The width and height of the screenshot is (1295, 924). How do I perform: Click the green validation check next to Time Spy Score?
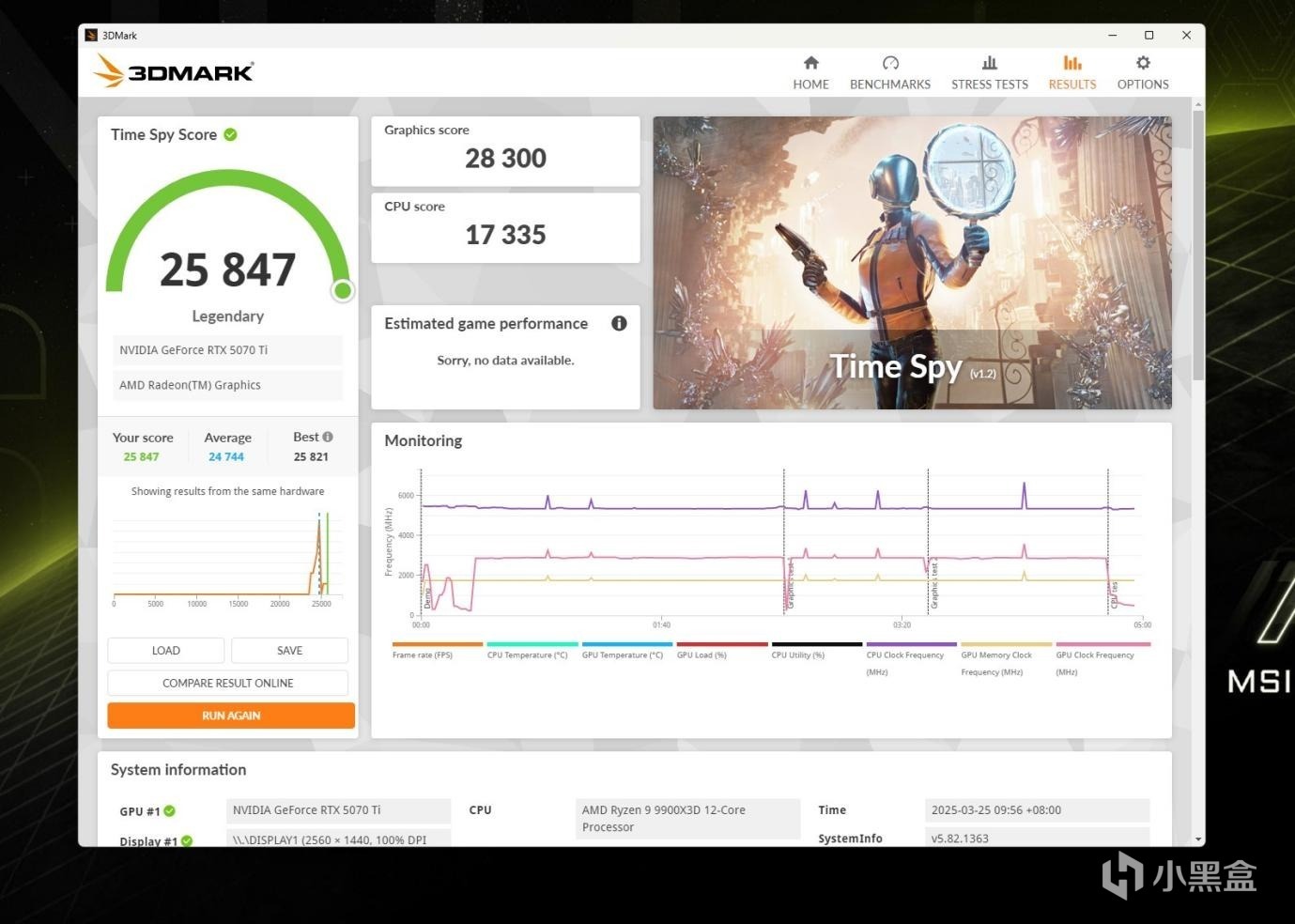(x=230, y=134)
